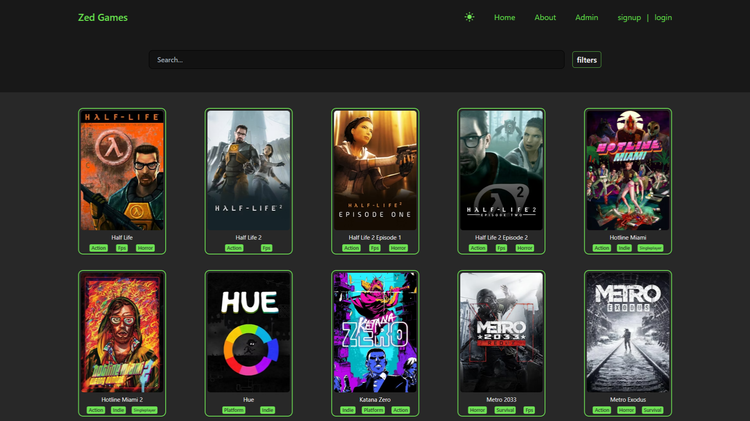Viewport: 750px width, 421px height.
Task: Select the Hue game cover
Action: (x=248, y=332)
